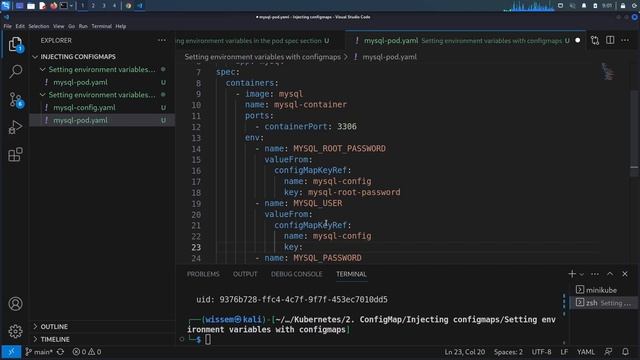The image size is (640, 360).
Task: Click in the terminal prompt input
Action: (208, 339)
